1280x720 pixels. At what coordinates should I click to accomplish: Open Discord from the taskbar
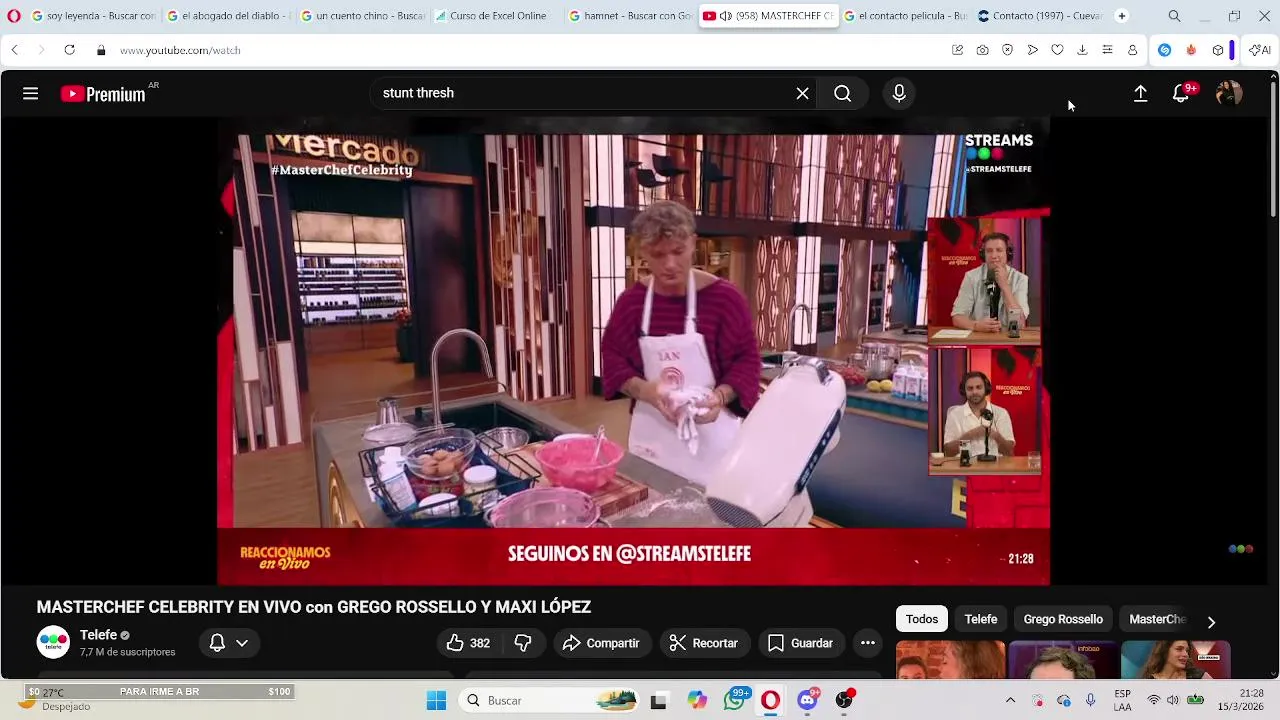pos(807,700)
